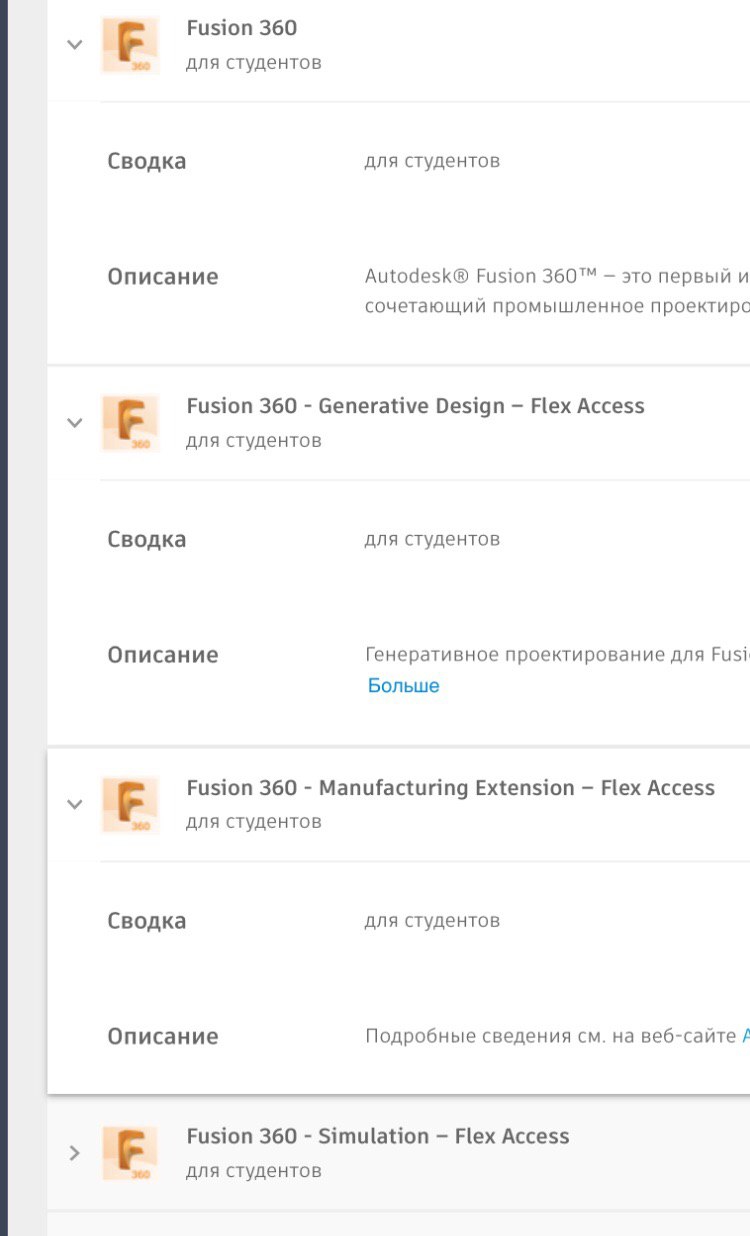750x1236 pixels.
Task: Expand Simulation – Flex Access row
Action: (x=74, y=1153)
